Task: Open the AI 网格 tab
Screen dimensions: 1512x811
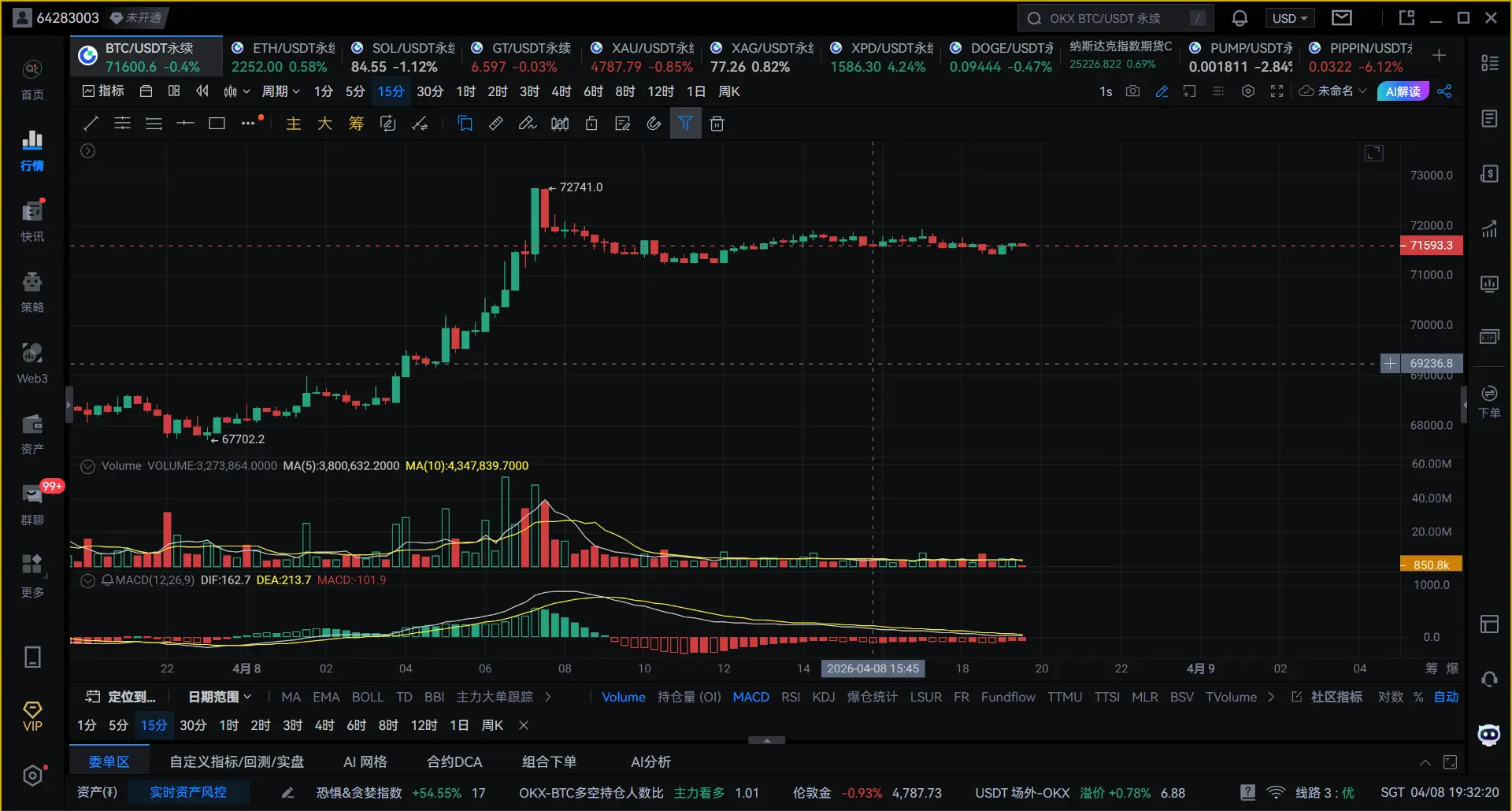Action: tap(365, 762)
